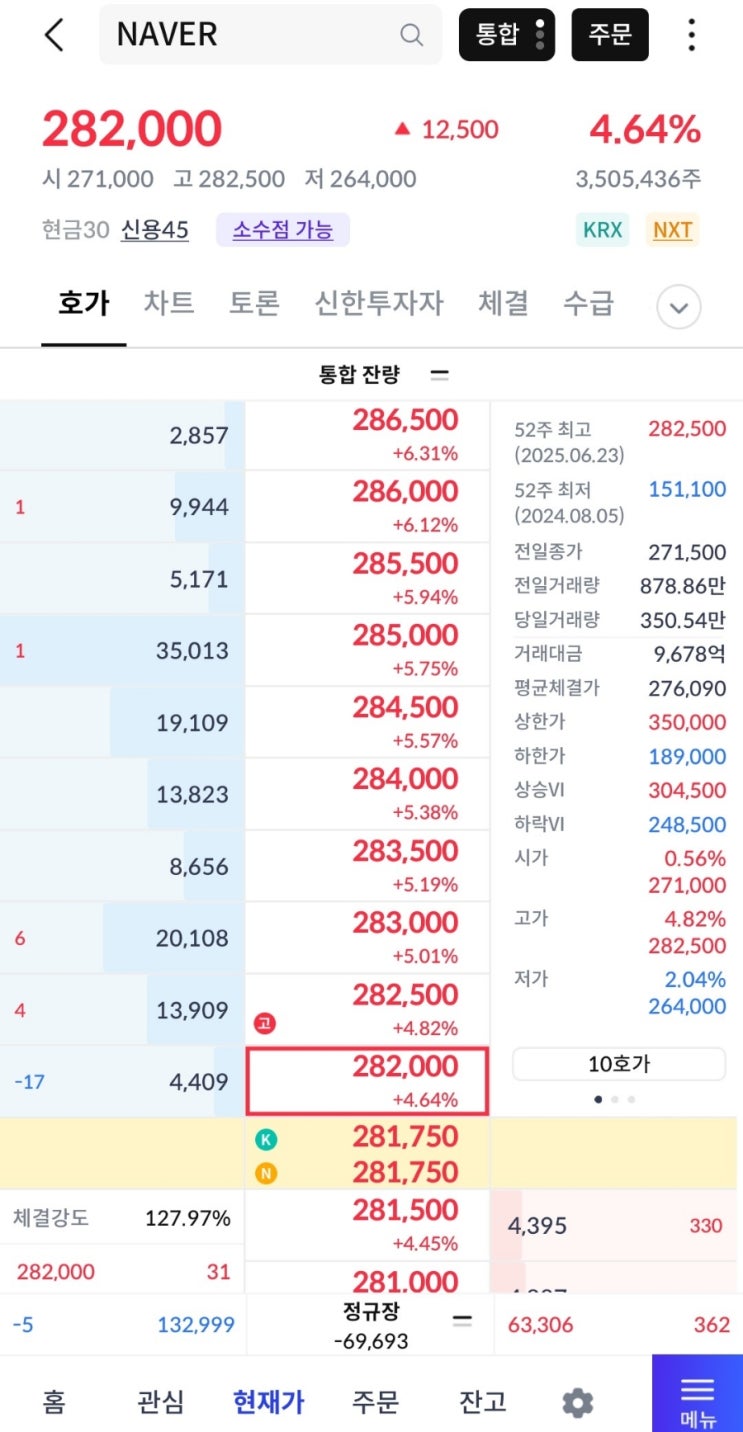Tap the red 고 high-price marker
The image size is (743, 1432).
tap(265, 1023)
